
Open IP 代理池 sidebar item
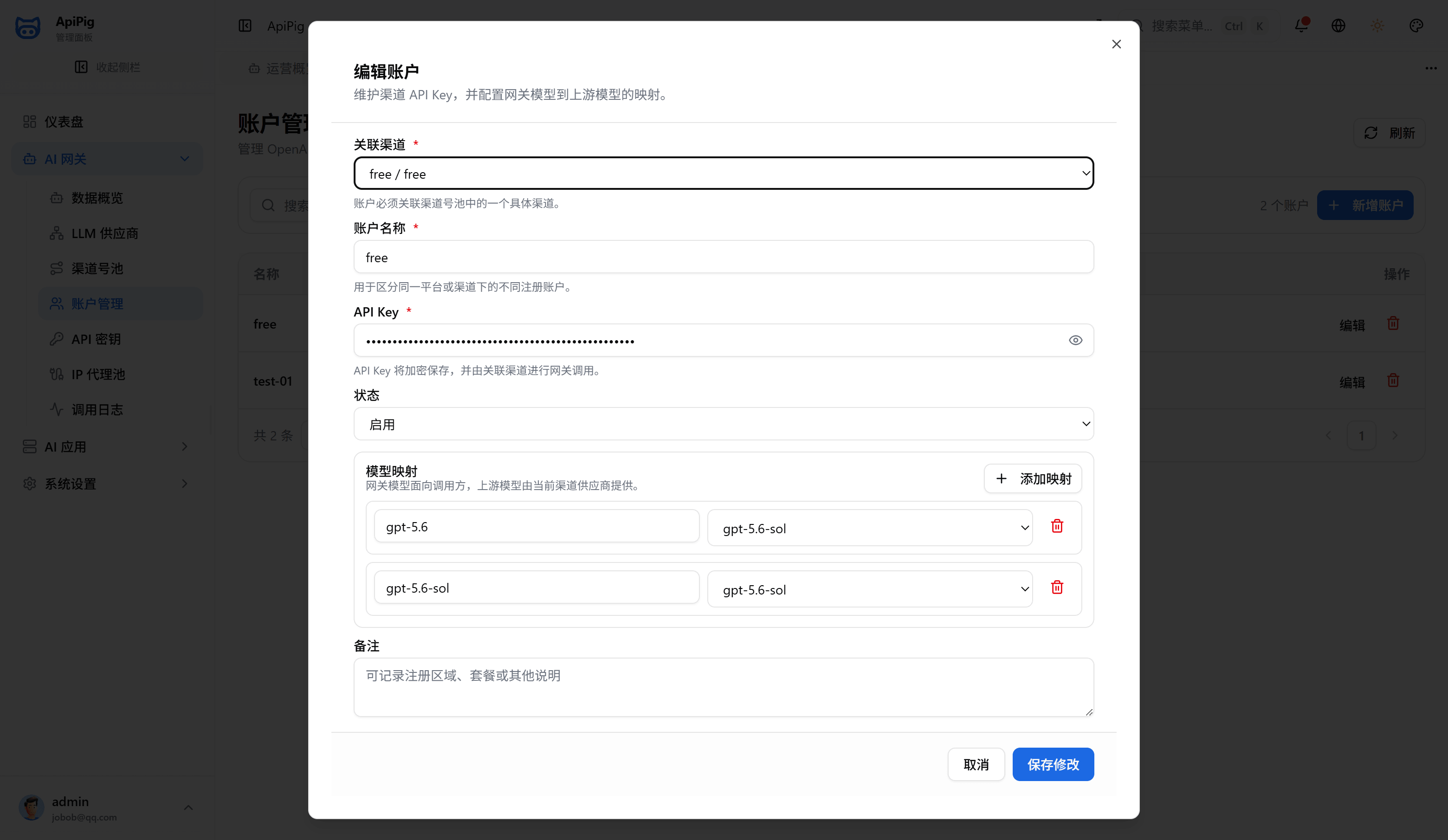coord(120,374)
